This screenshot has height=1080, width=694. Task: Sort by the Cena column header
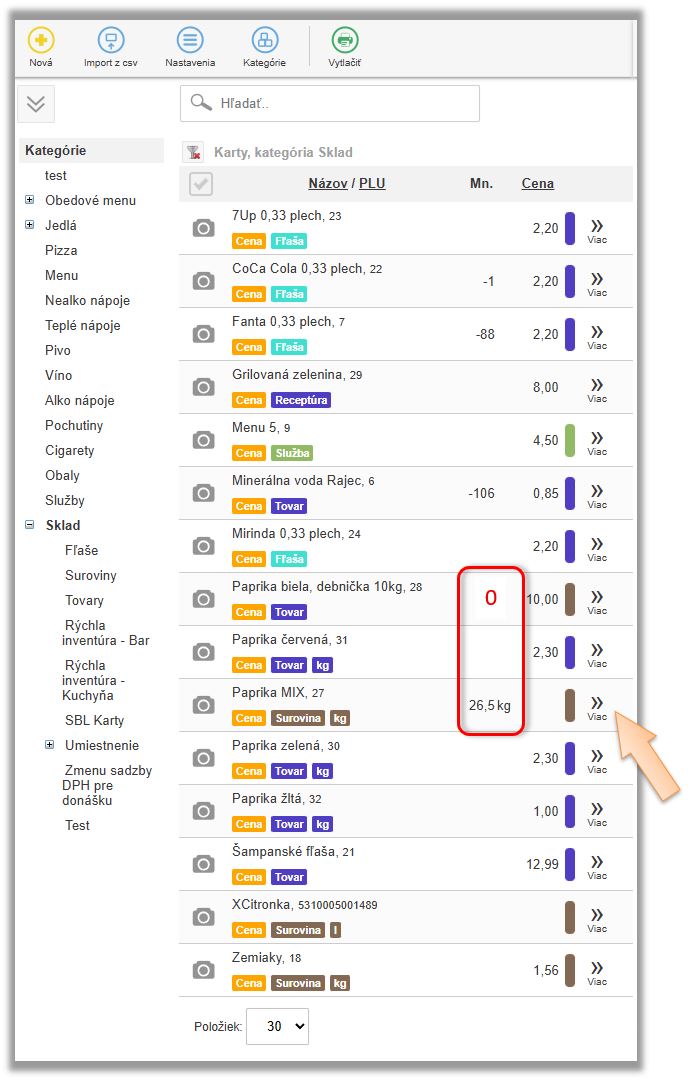[538, 183]
